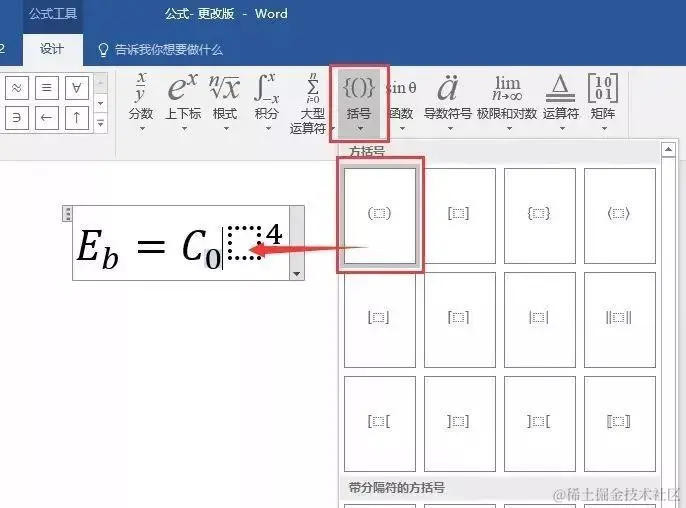The width and height of the screenshot is (686, 508).
Task: Open the 大型运算符 large operator gallery
Action: (312, 103)
